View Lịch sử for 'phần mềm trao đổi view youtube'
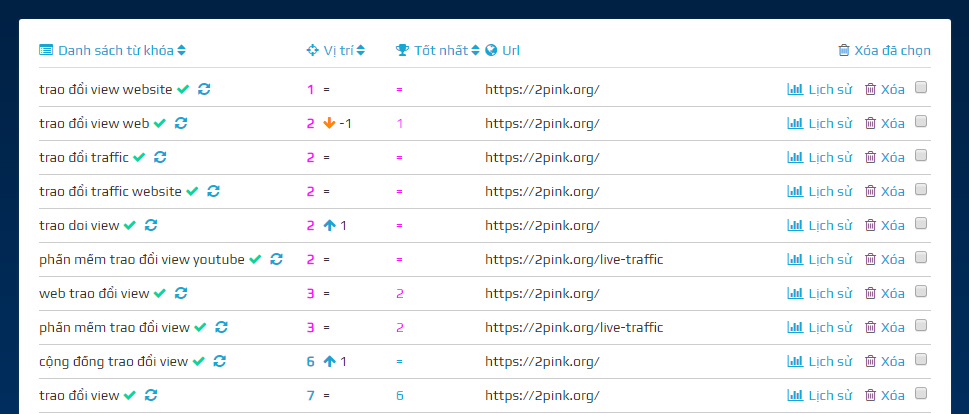 click(x=819, y=259)
